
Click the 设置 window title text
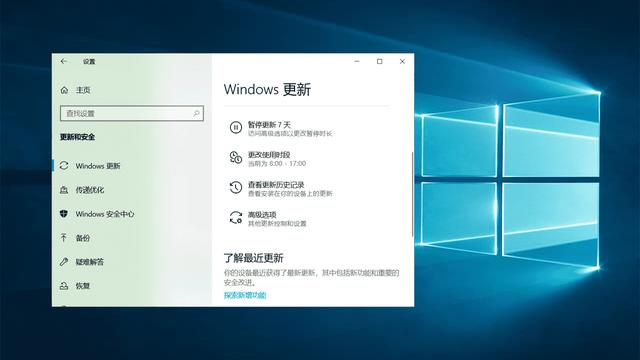click(89, 62)
